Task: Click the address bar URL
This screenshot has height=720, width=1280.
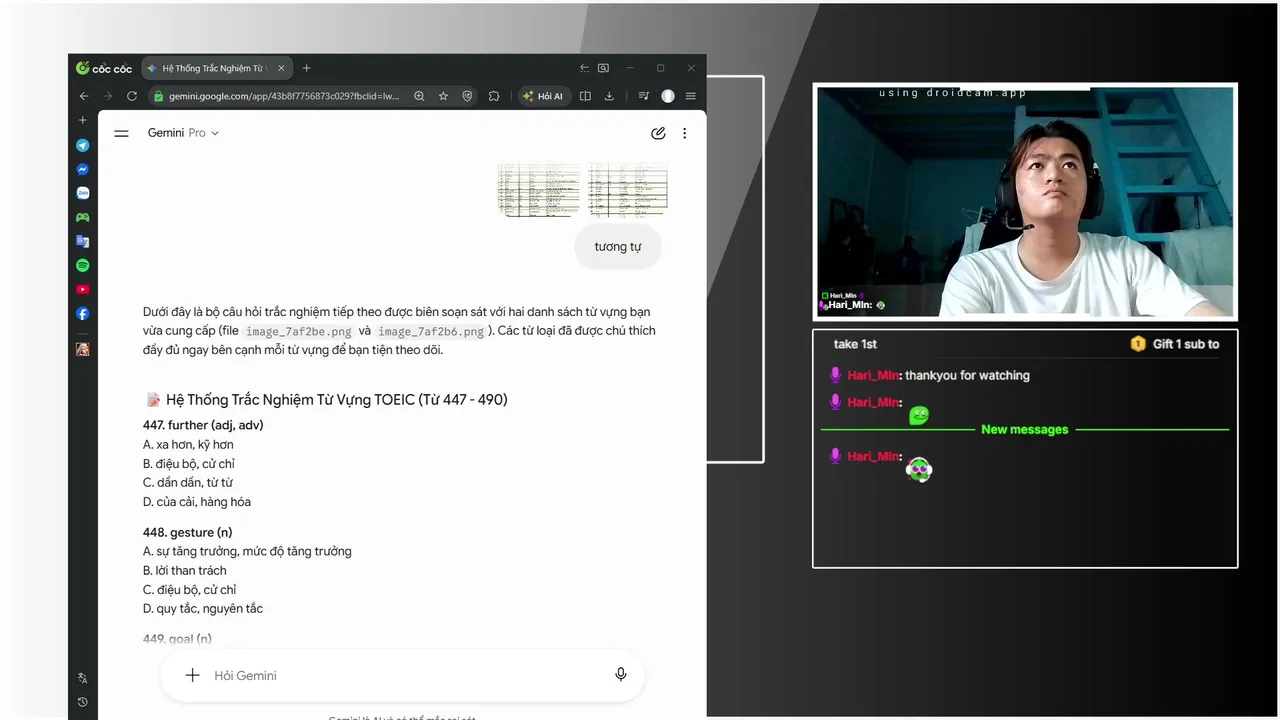Action: click(284, 96)
